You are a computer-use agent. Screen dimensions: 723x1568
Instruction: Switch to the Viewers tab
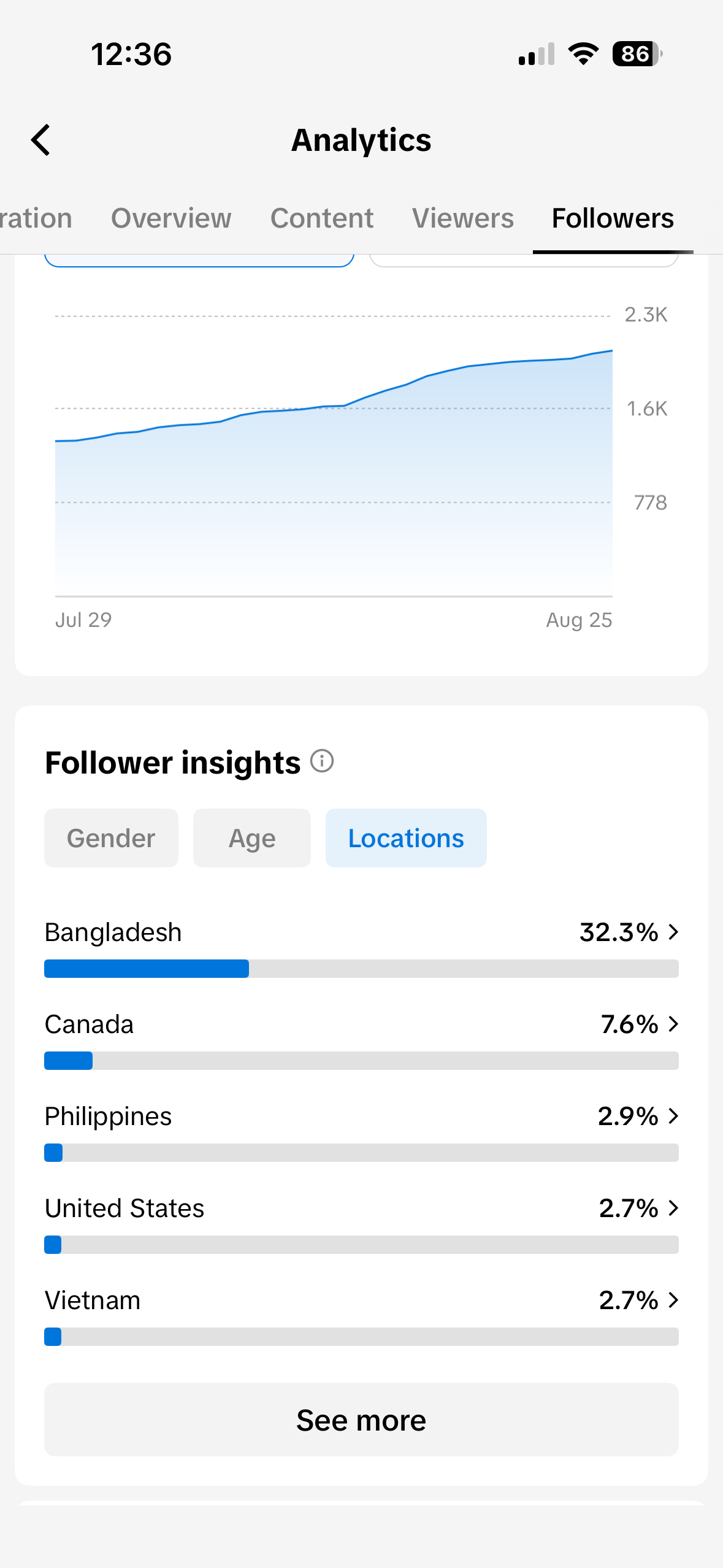point(463,218)
